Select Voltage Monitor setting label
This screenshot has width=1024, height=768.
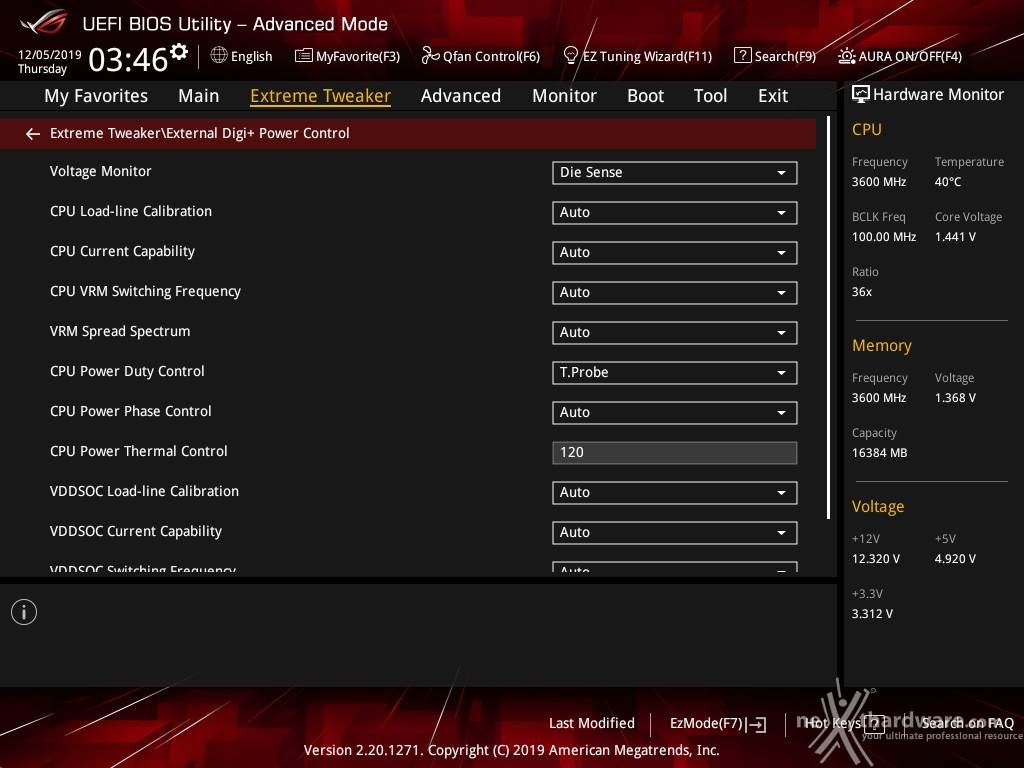pyautogui.click(x=101, y=171)
